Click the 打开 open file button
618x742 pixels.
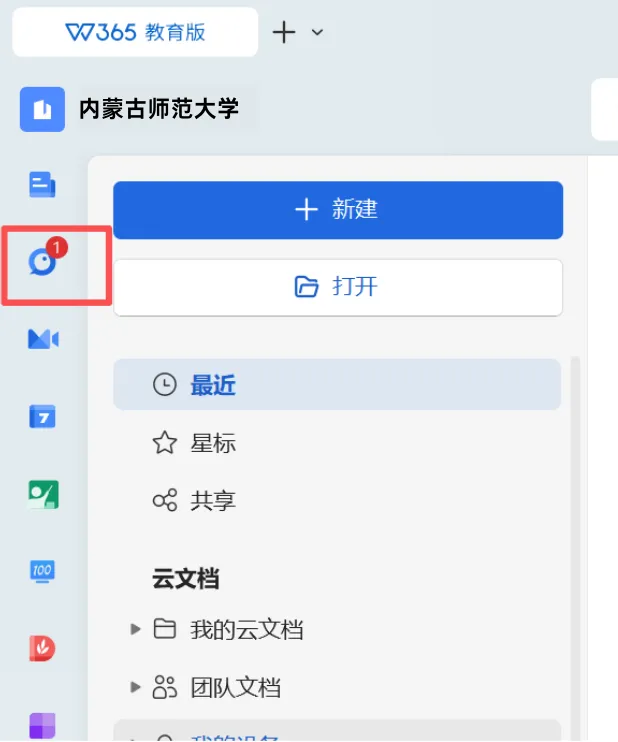pyautogui.click(x=338, y=287)
